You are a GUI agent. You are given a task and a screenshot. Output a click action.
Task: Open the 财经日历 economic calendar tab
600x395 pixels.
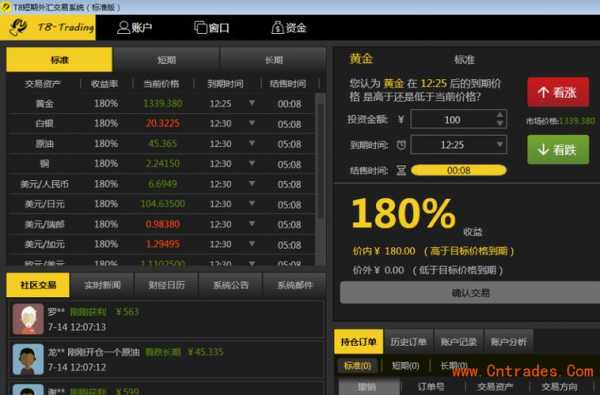click(x=166, y=285)
